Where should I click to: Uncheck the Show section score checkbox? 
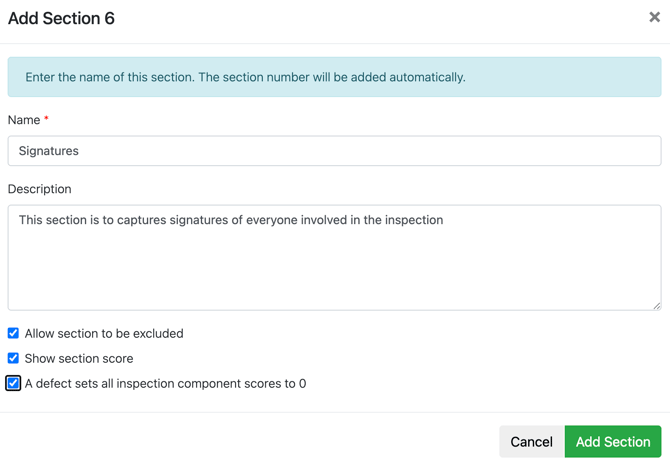click(x=13, y=358)
